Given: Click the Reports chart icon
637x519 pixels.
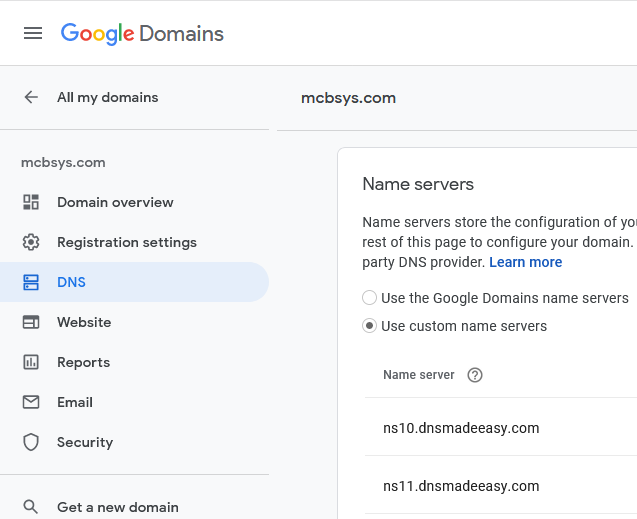Looking at the screenshot, I should point(31,362).
